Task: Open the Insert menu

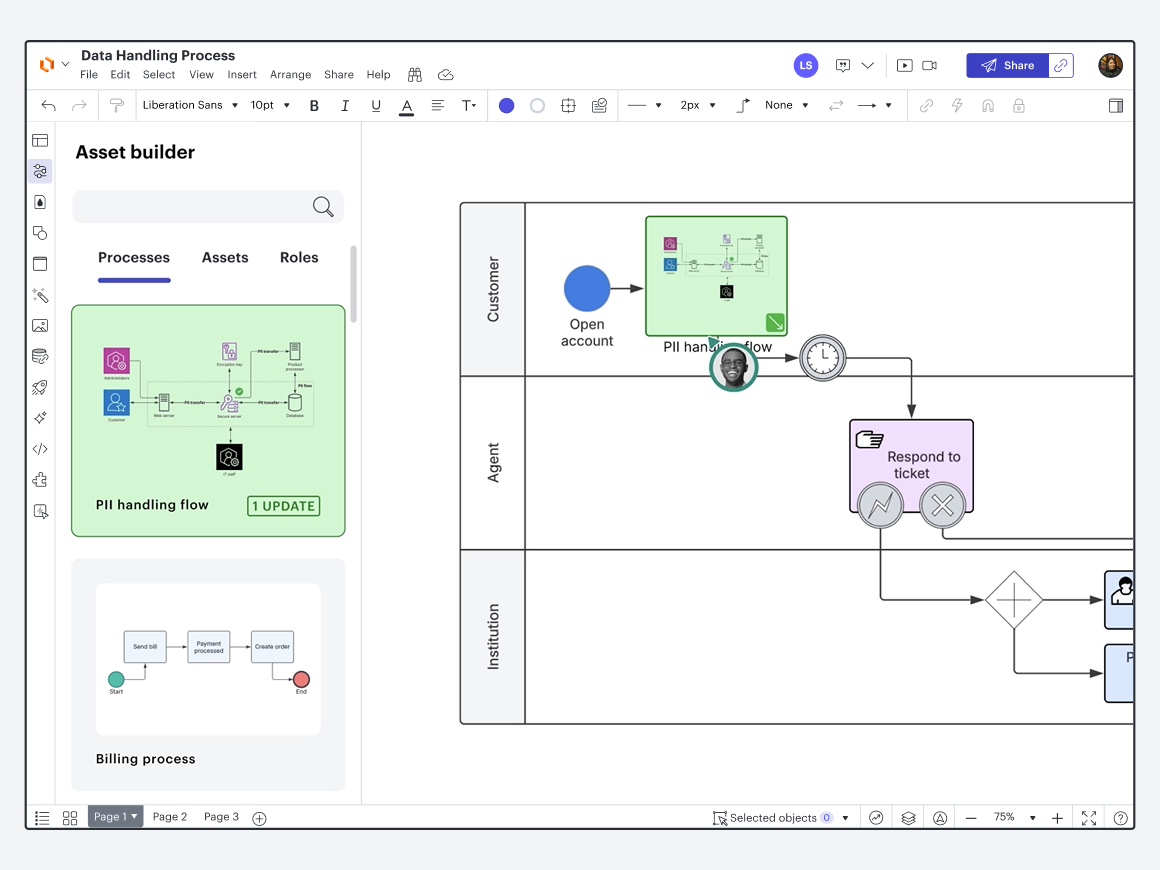Action: [x=242, y=75]
